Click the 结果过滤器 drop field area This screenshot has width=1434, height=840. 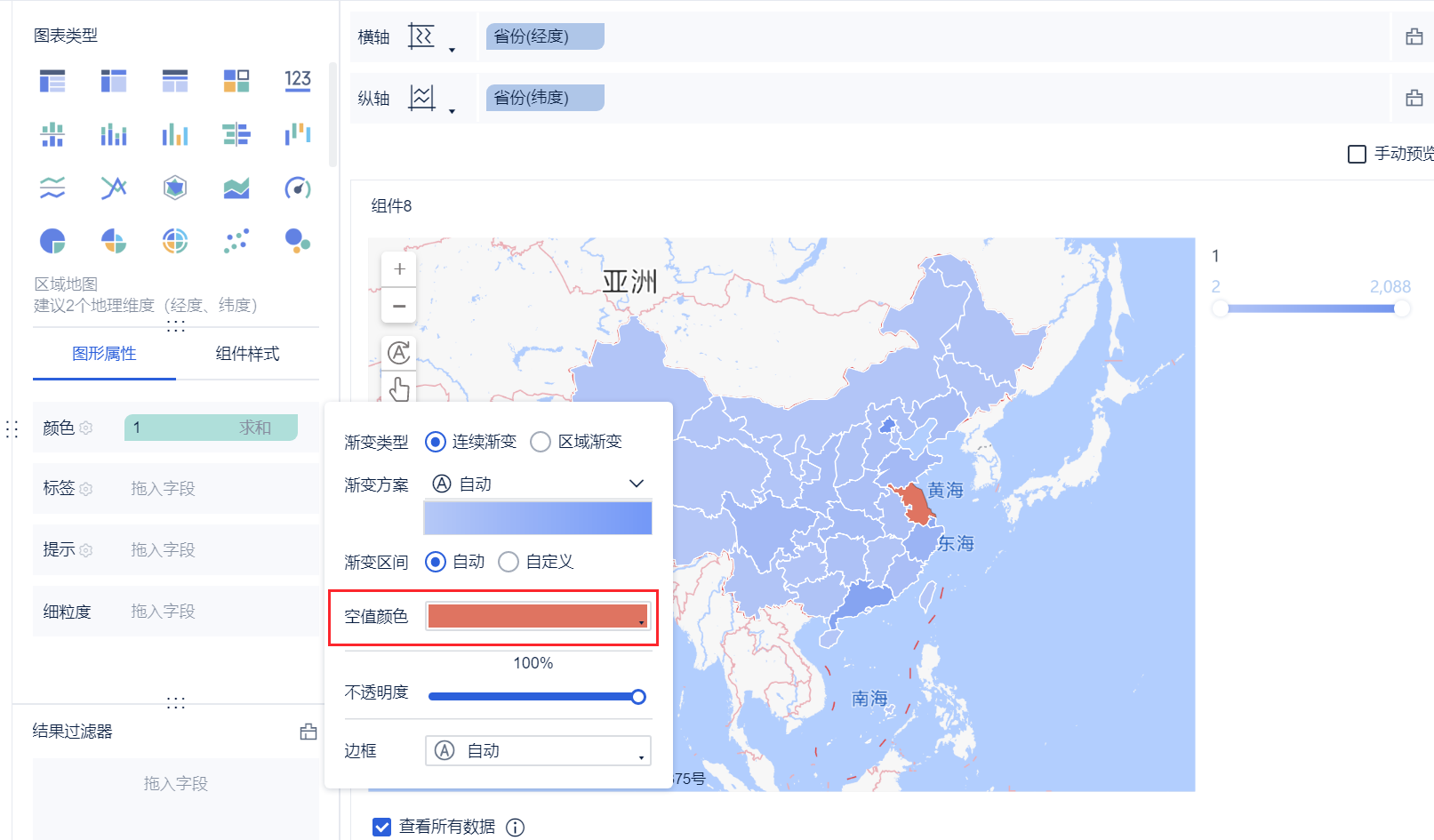coord(176,797)
